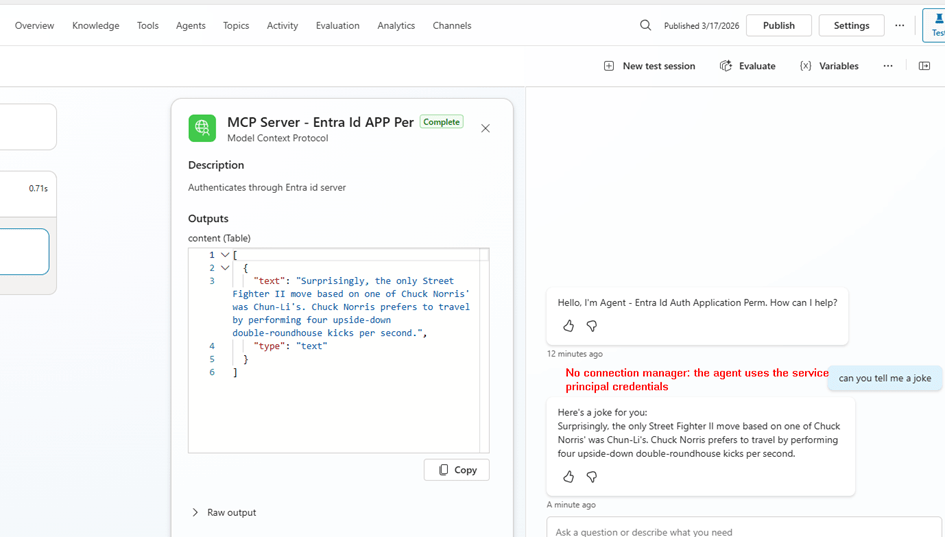Toggle the side panel layout icon
This screenshot has height=537, width=945.
[x=924, y=66]
